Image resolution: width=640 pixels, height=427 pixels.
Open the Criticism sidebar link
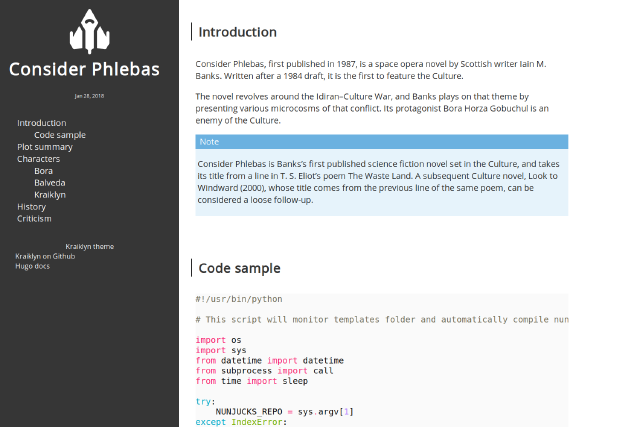coord(34,219)
